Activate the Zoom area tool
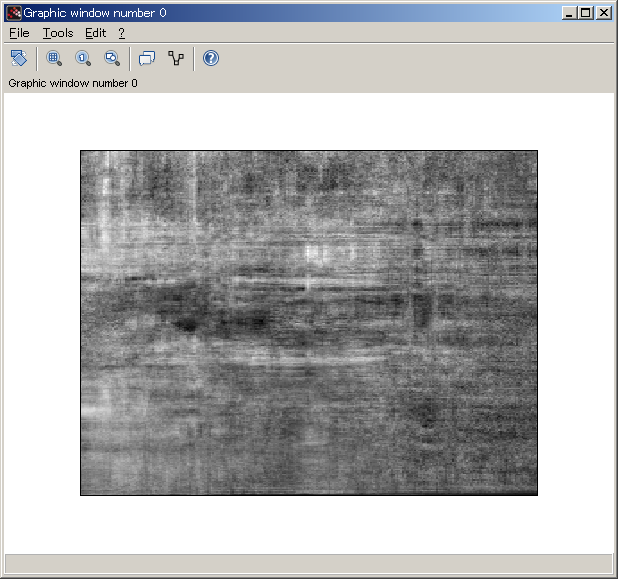Screen dimensions: 618x579 [x=54, y=58]
